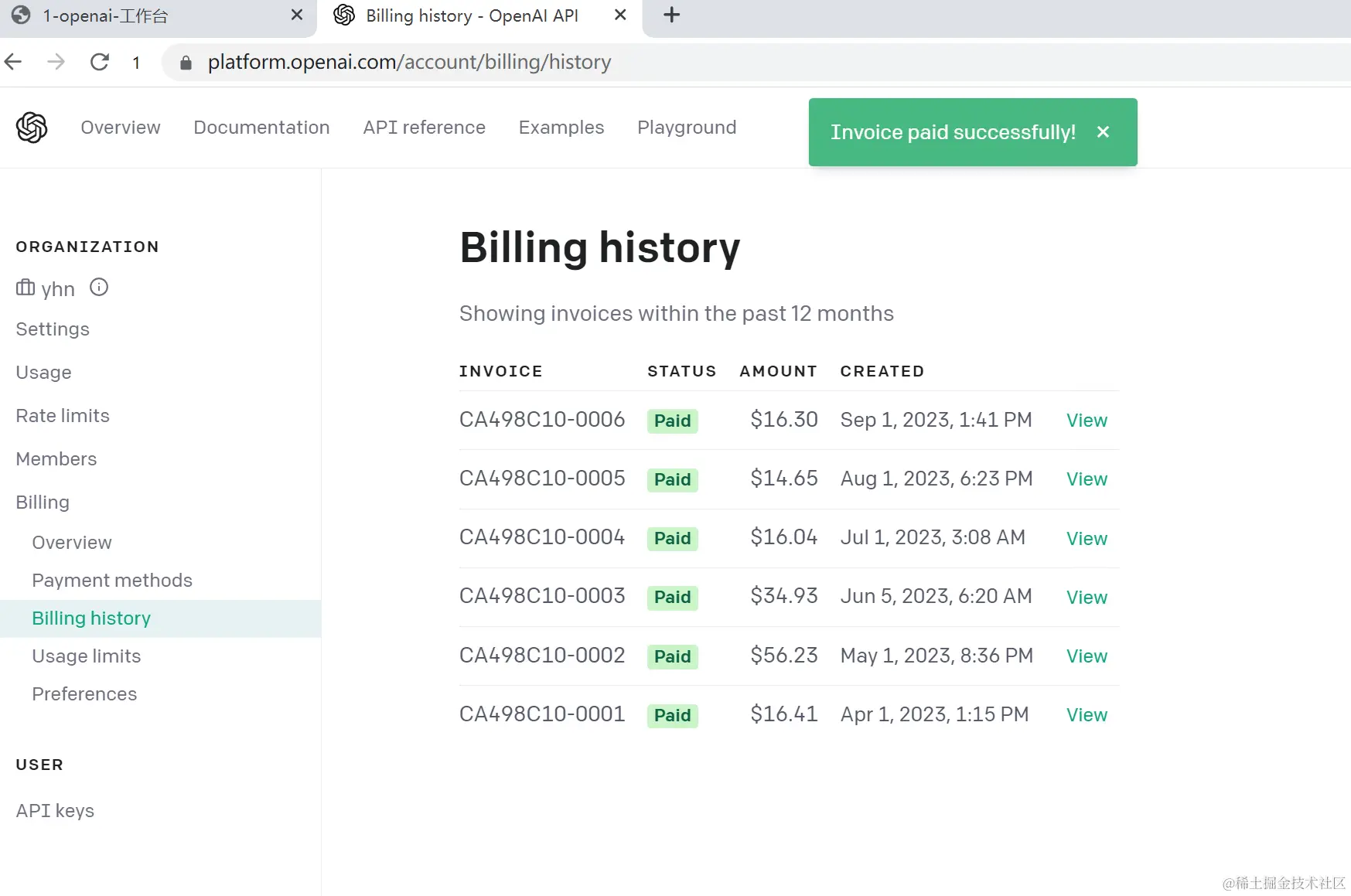Click the Apr 1, 2023, 1:15 PM date

pyautogui.click(x=935, y=714)
